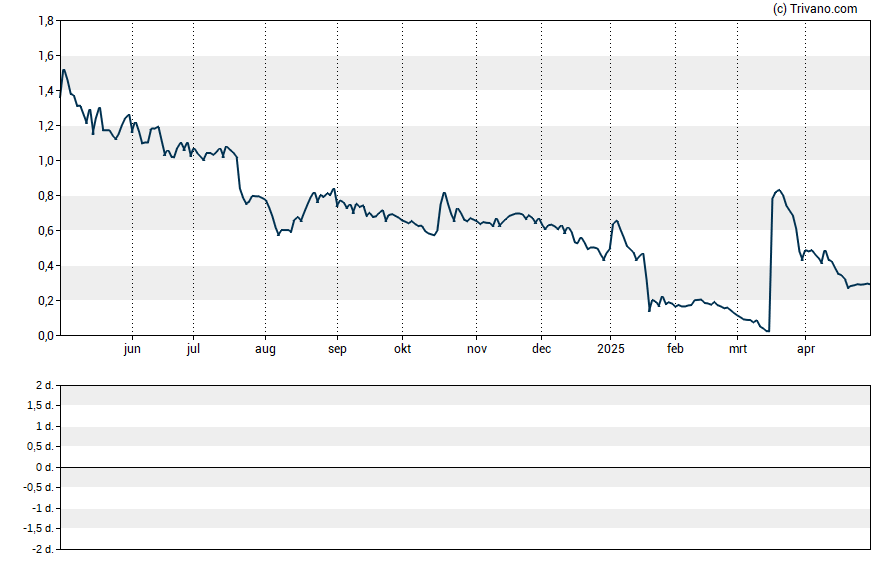Click the '0,4' price axis value
888x565 pixels.
click(x=46, y=266)
